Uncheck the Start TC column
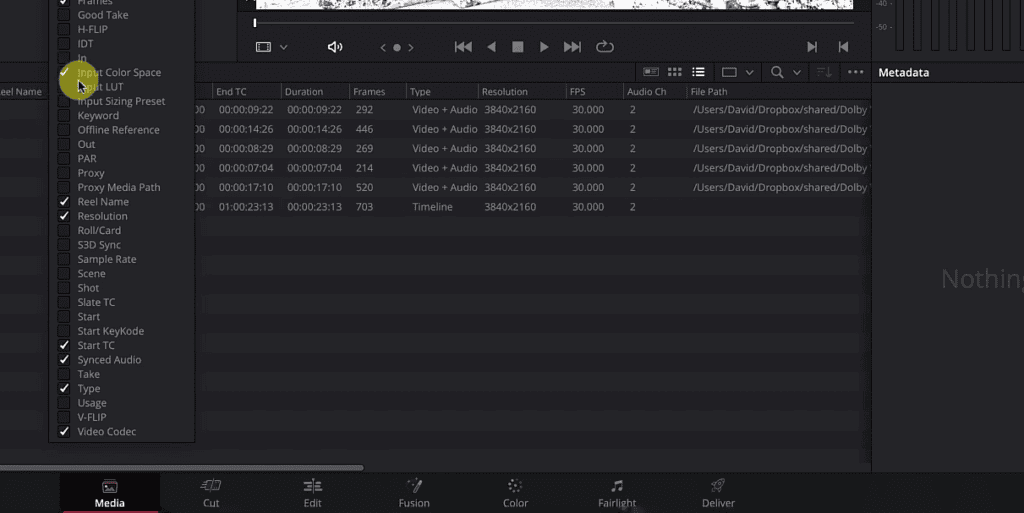The width and height of the screenshot is (1024, 513). coord(64,345)
